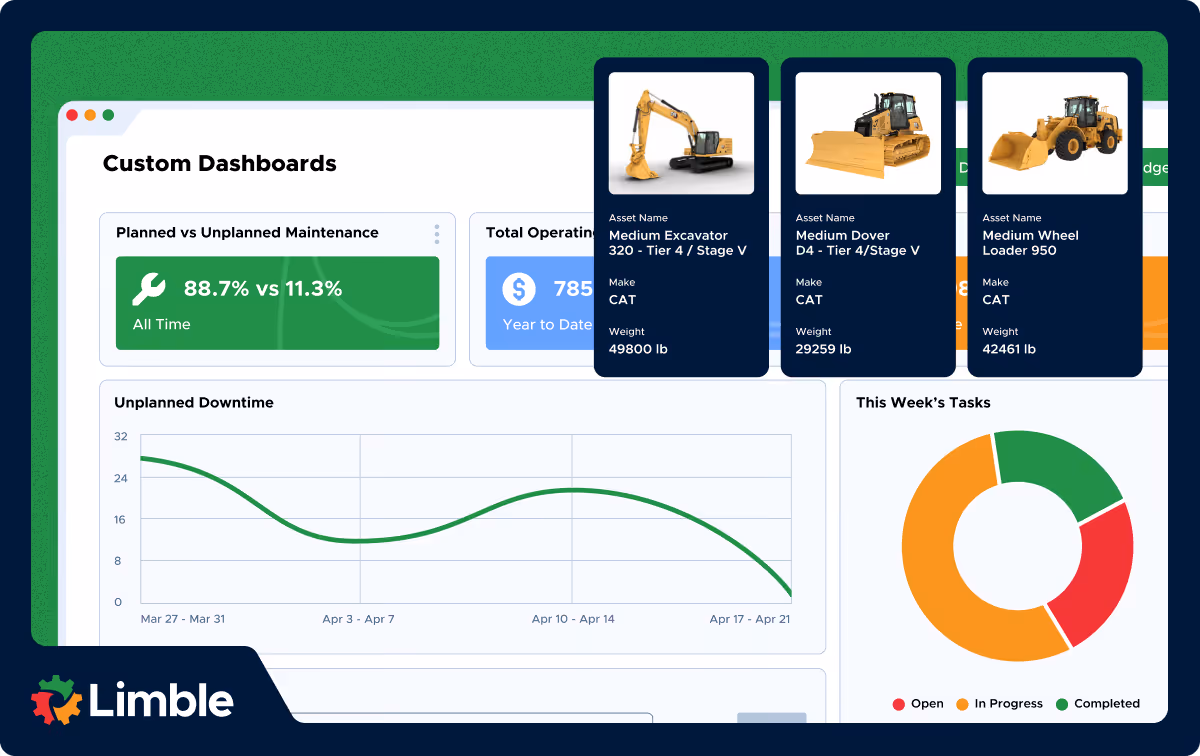Viewport: 1200px width, 756px height.
Task: Click the green segment of the tasks donut chart
Action: (x=1058, y=465)
